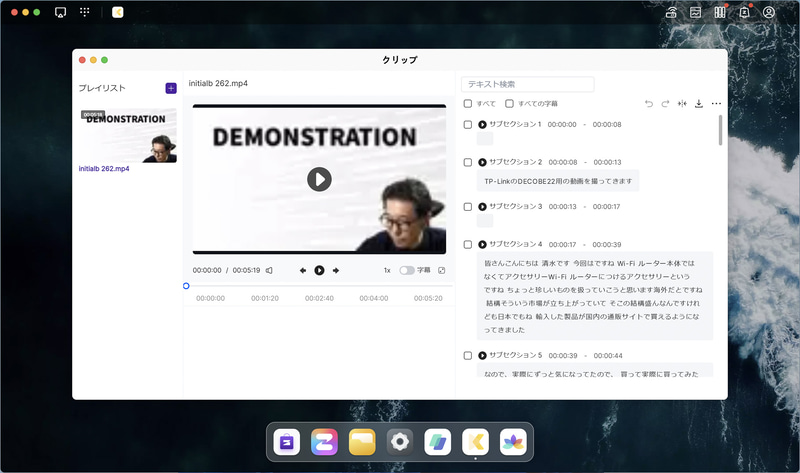Click the columns icon with the red dot

tap(720, 12)
